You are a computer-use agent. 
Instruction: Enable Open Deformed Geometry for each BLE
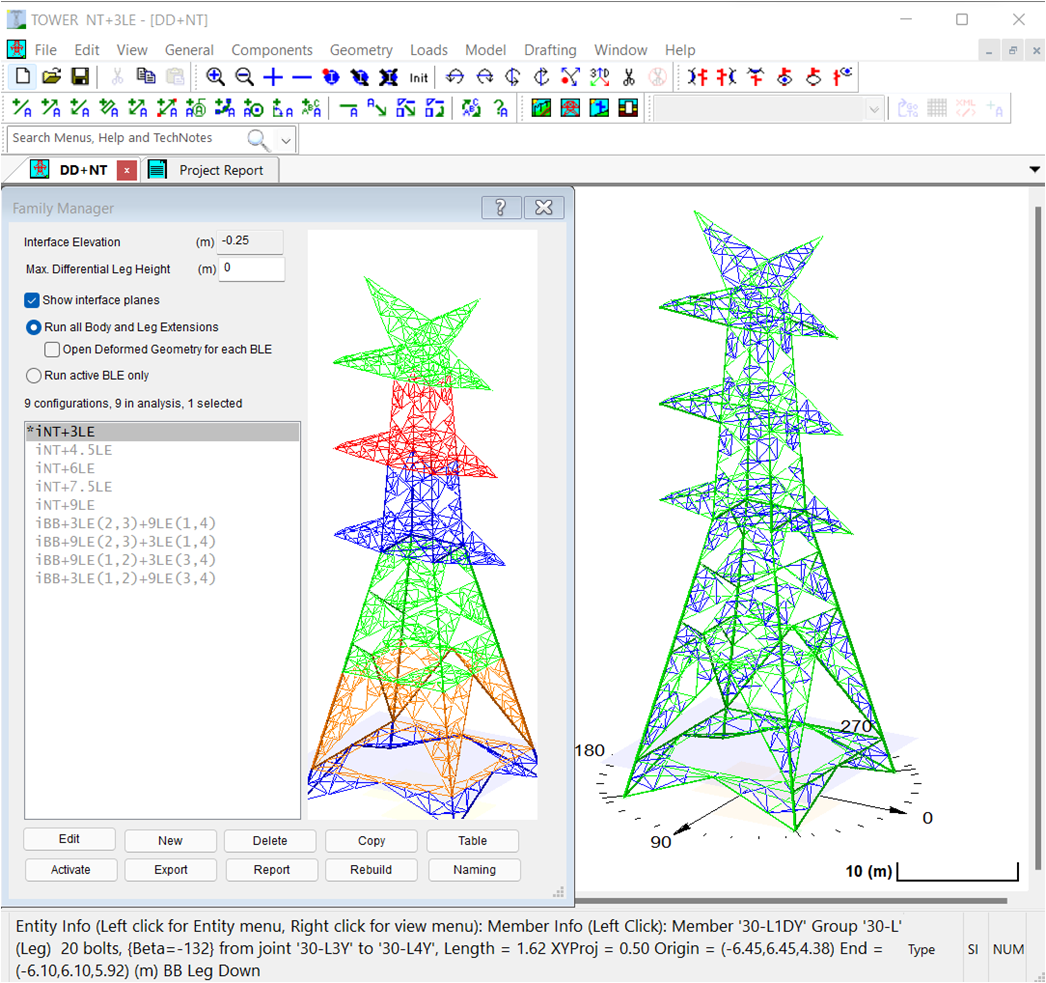52,350
